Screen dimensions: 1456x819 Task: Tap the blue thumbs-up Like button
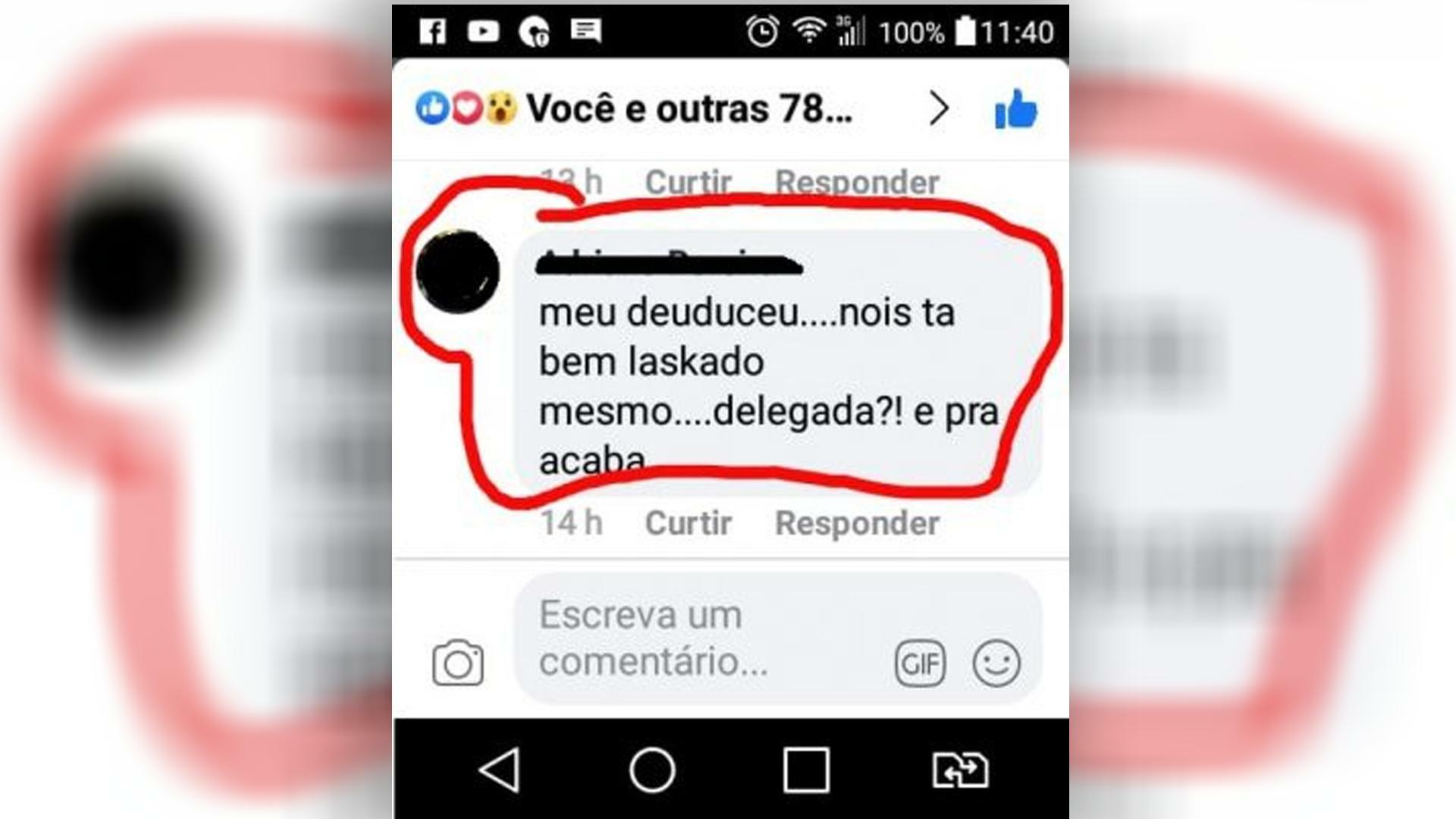(x=1015, y=109)
